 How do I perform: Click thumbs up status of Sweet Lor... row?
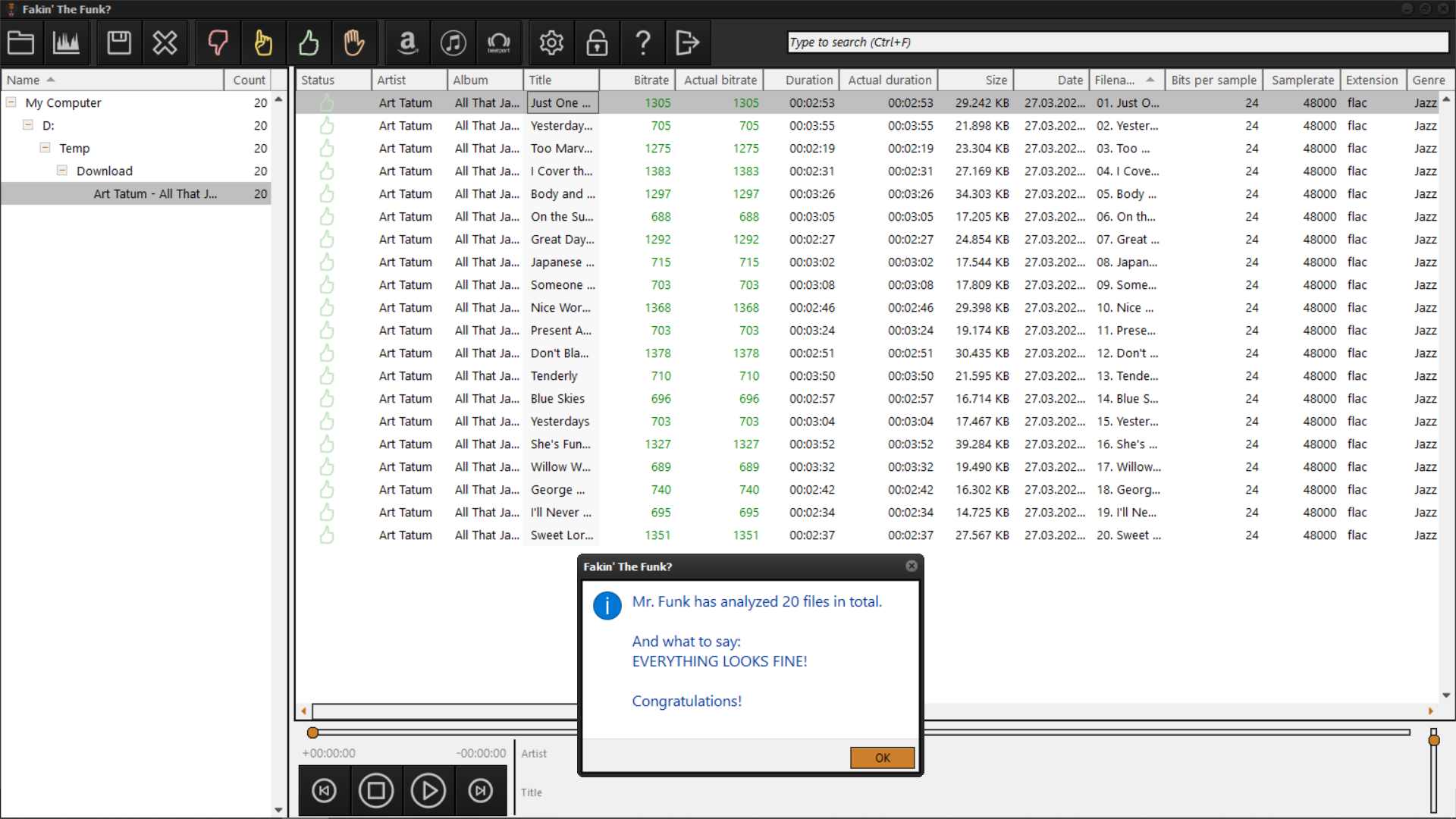[327, 535]
